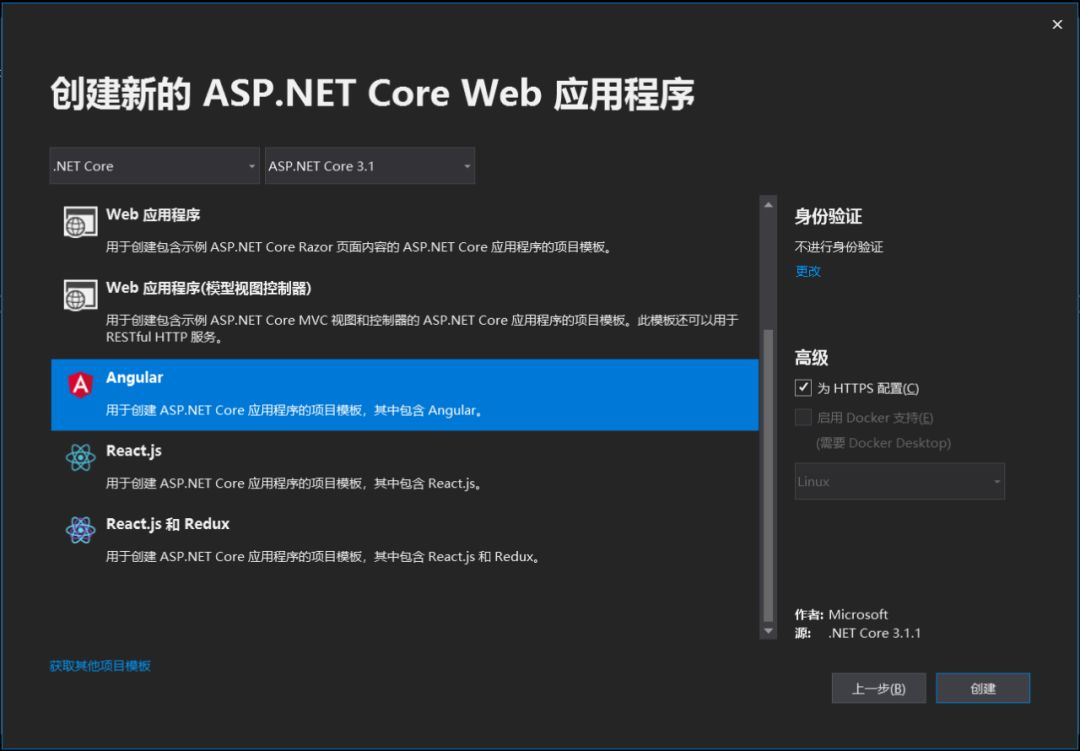Click the 创建新的 ASP.NET Core Web 应用程序 heading
1080x751 pixels.
(x=372, y=93)
